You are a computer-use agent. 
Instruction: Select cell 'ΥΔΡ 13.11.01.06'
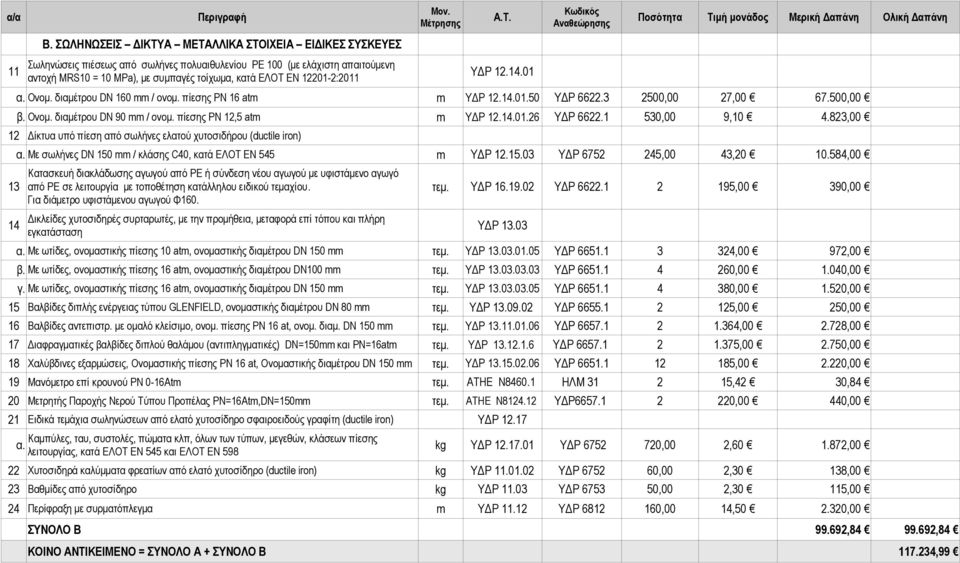pyautogui.click(x=502, y=326)
